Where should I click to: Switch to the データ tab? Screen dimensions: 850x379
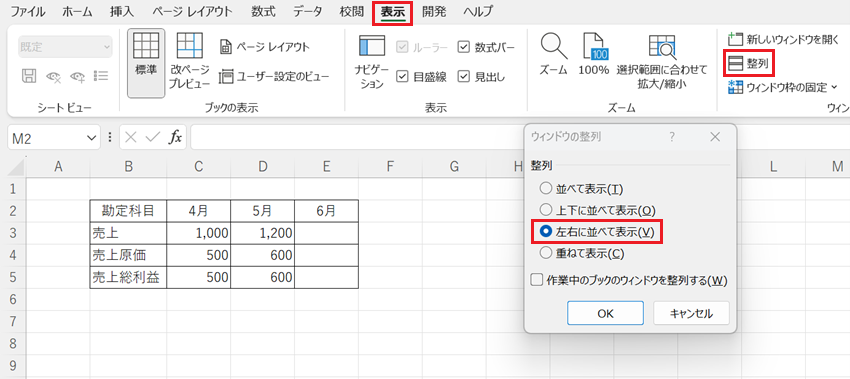point(307,12)
